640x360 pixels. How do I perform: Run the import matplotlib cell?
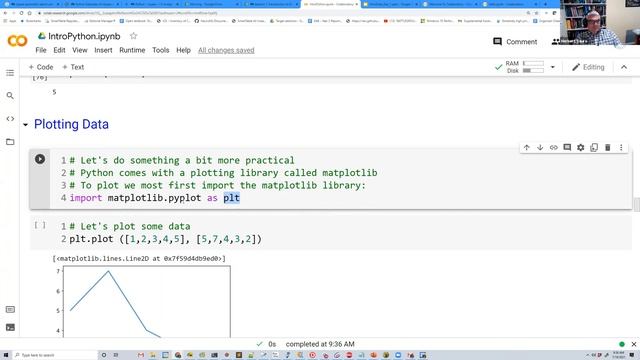point(40,159)
